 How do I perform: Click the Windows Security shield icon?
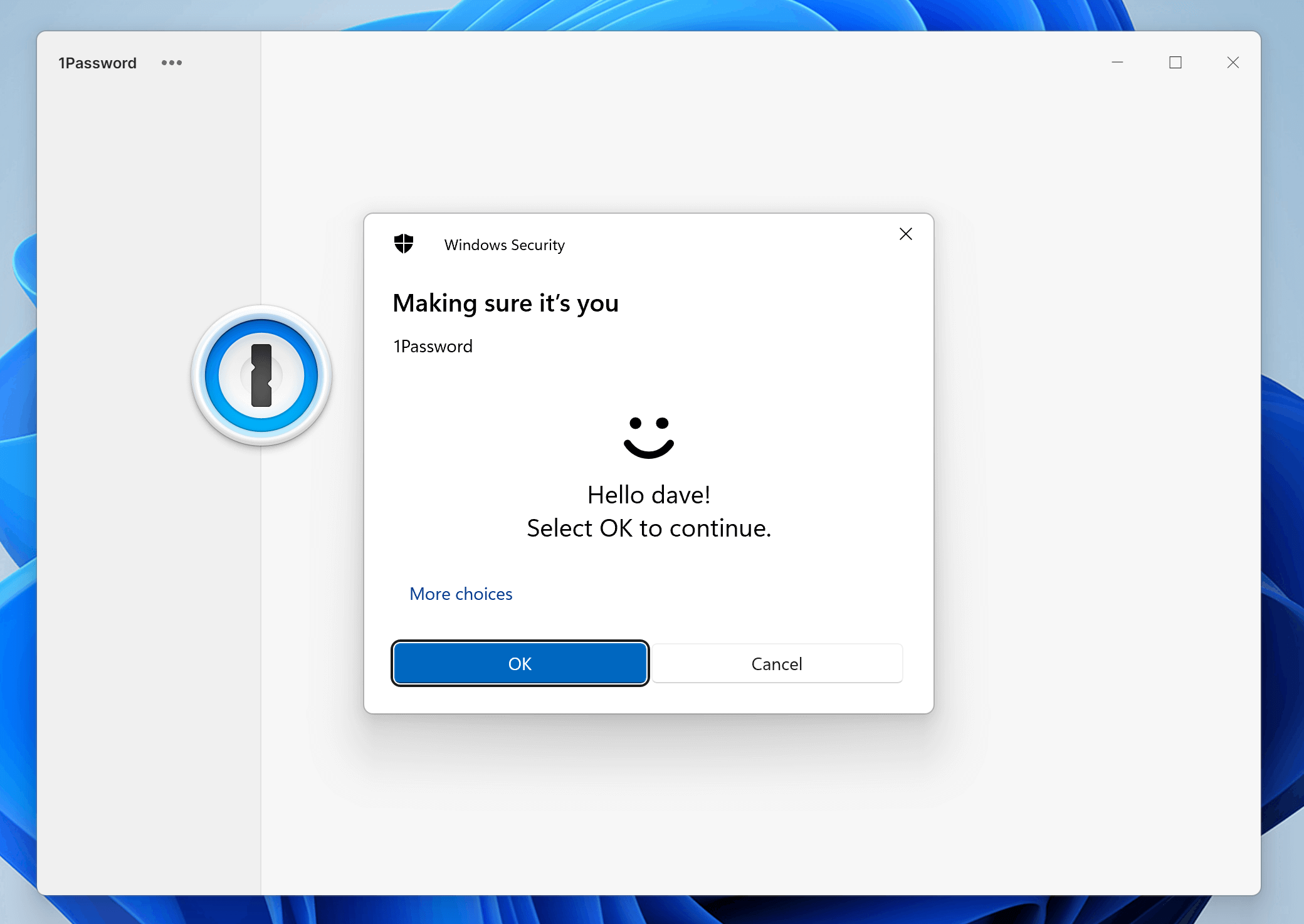[404, 244]
